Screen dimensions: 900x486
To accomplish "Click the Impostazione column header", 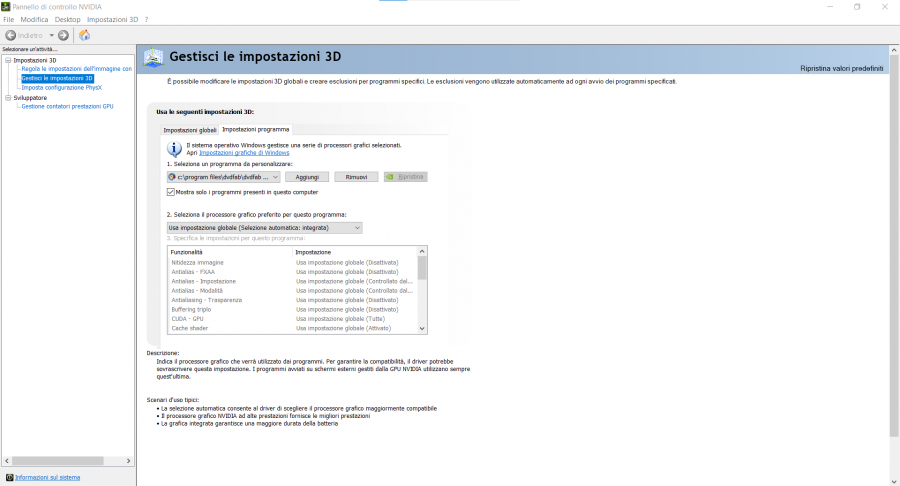I will tap(354, 252).
